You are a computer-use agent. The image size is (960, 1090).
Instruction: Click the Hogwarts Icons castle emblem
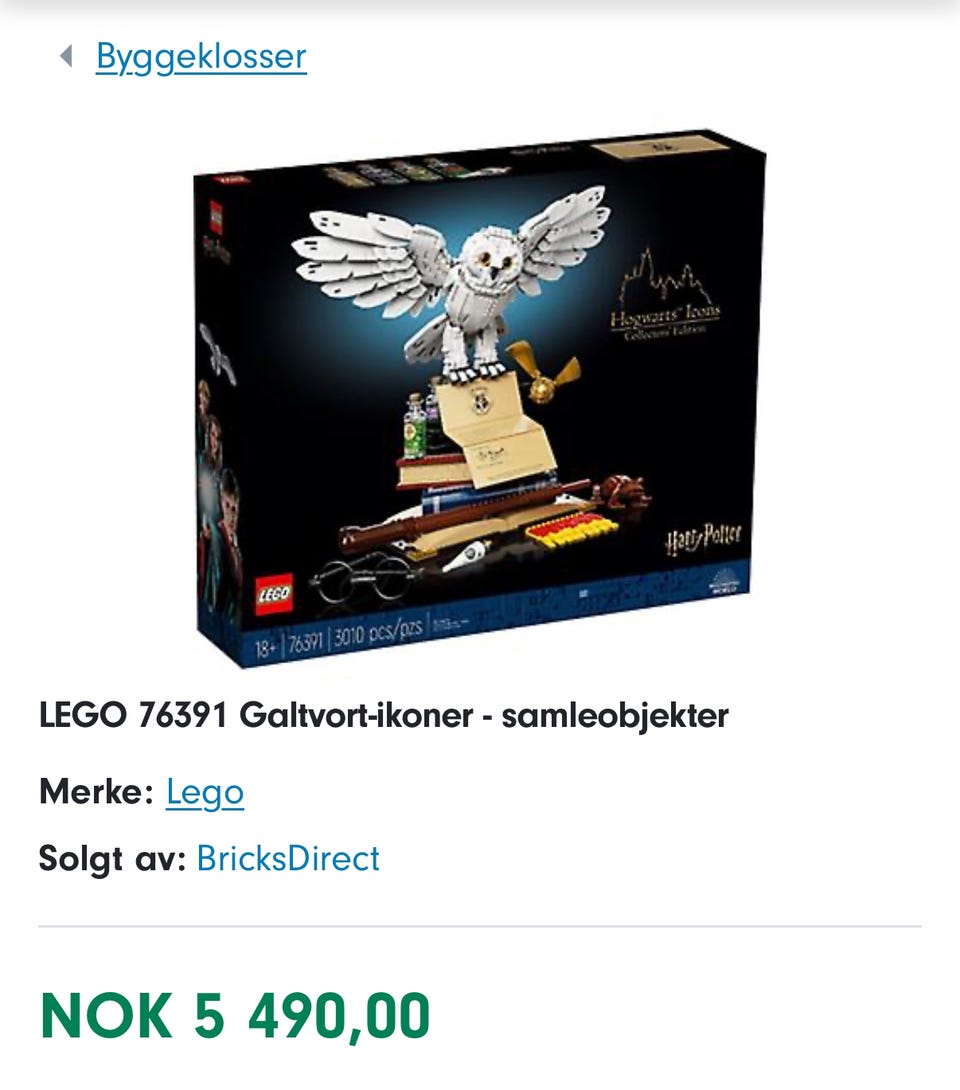point(666,295)
